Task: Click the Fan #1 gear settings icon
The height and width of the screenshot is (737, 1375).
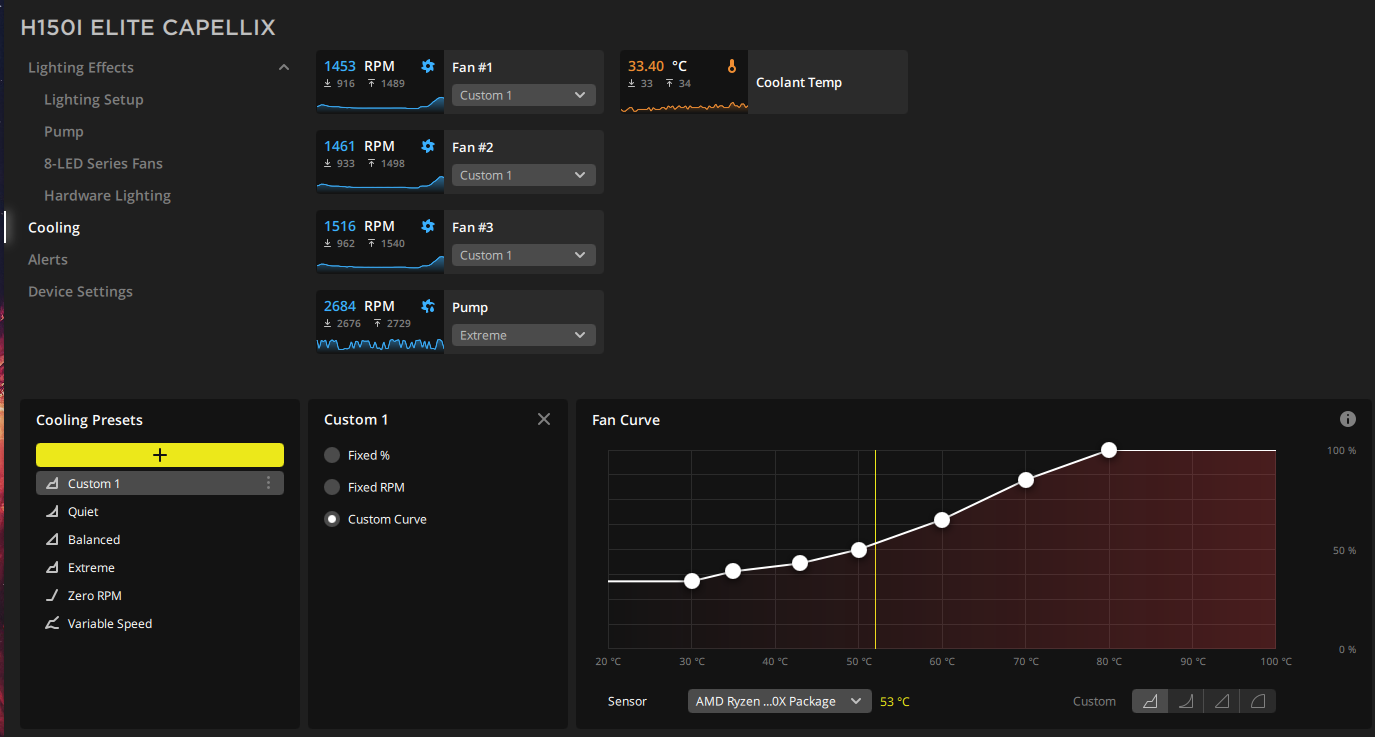Action: click(428, 66)
